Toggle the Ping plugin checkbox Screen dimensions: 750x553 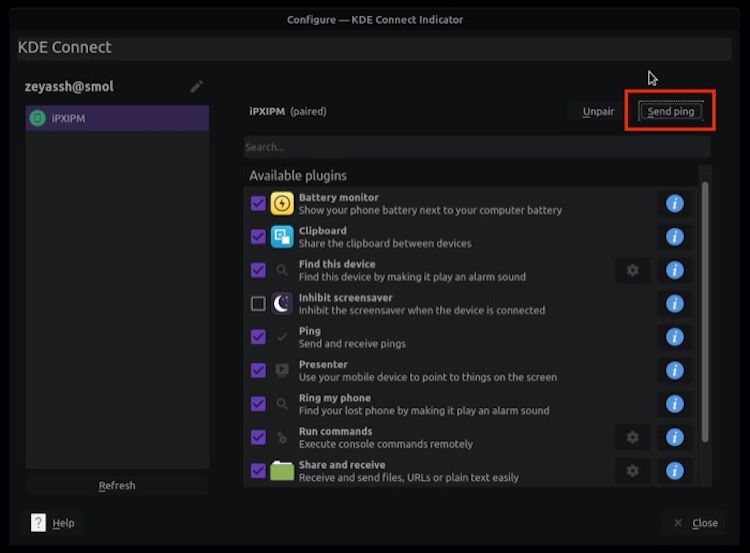(258, 337)
